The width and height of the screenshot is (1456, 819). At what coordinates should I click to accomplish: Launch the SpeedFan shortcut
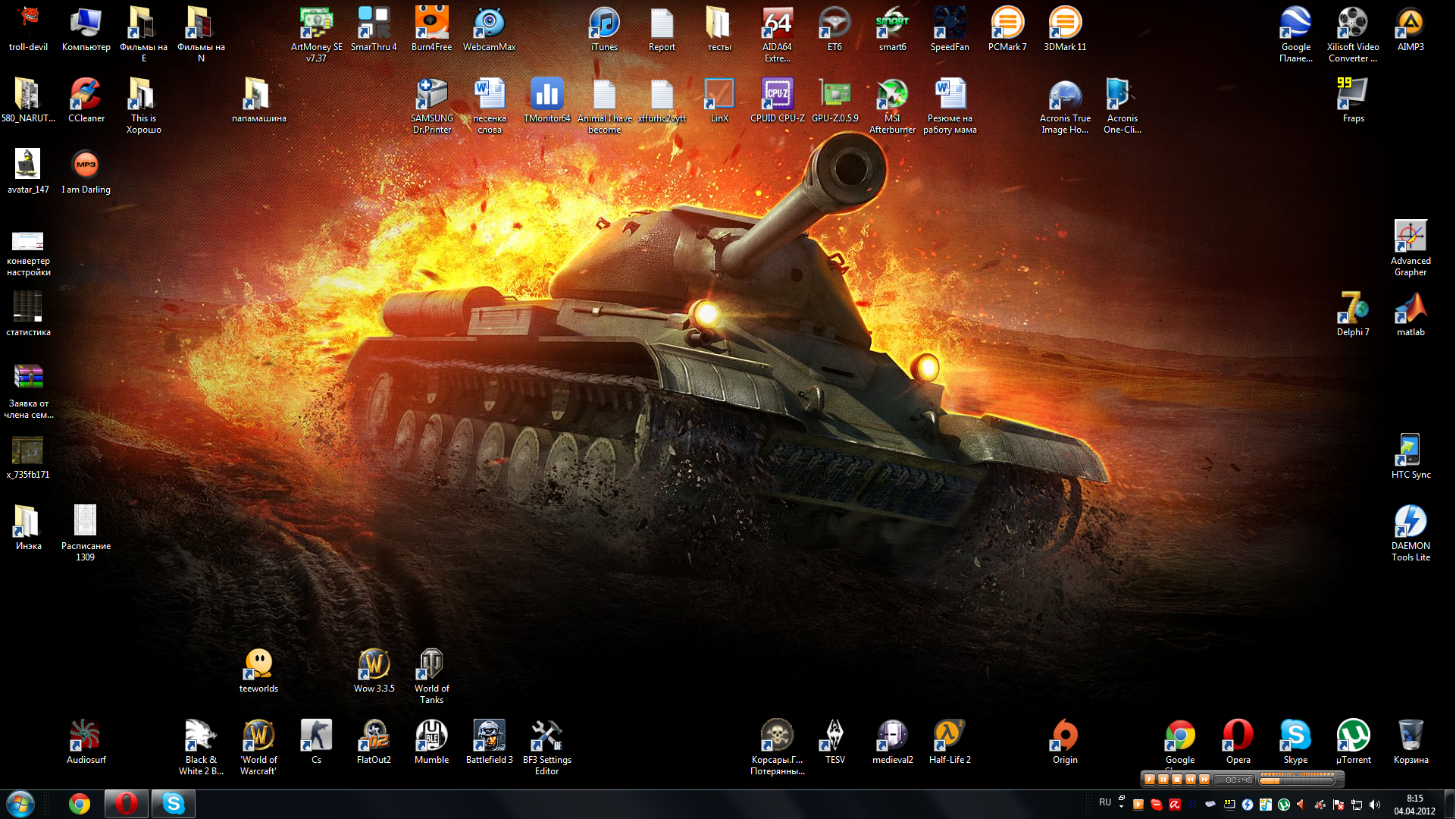950,30
